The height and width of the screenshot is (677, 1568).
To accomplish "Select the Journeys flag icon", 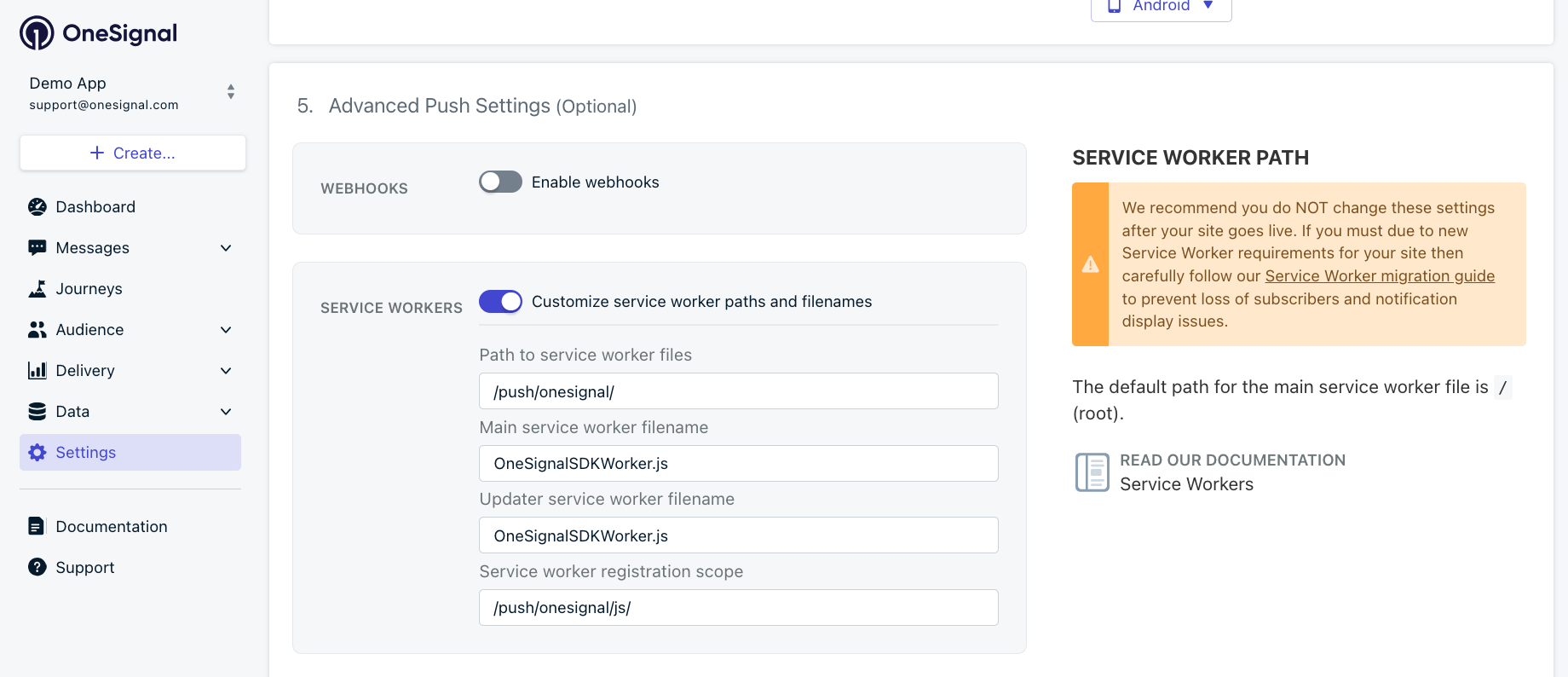I will point(37,289).
